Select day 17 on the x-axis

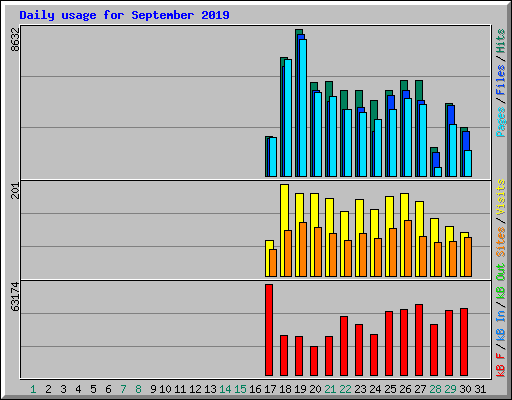[270, 389]
